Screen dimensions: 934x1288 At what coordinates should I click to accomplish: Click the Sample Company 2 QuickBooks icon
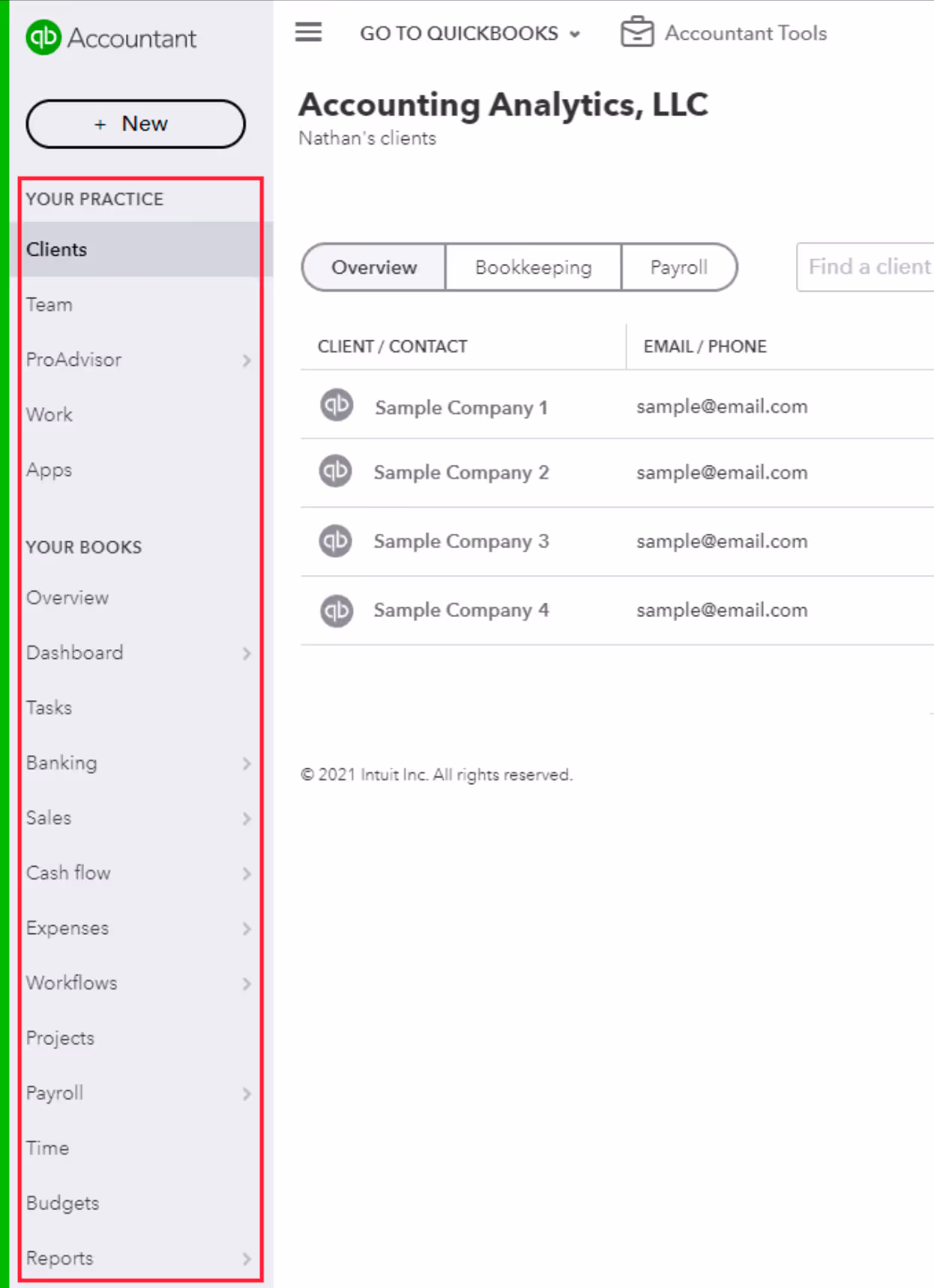[336, 472]
